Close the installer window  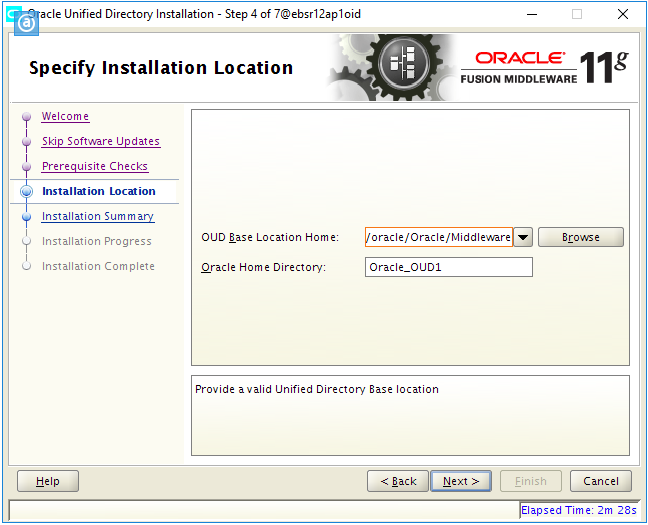(x=623, y=14)
